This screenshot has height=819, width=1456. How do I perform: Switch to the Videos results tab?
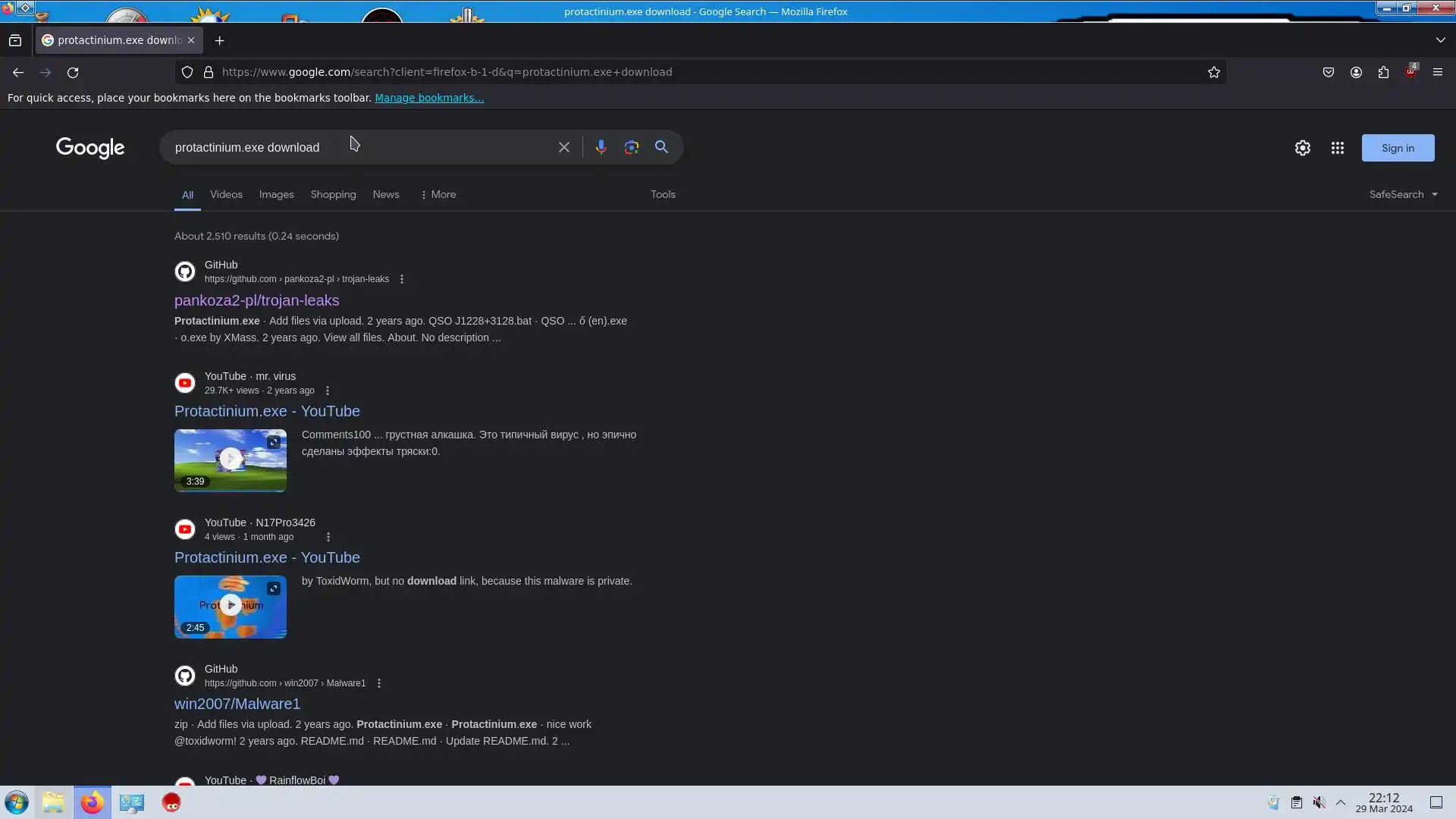coord(226,194)
